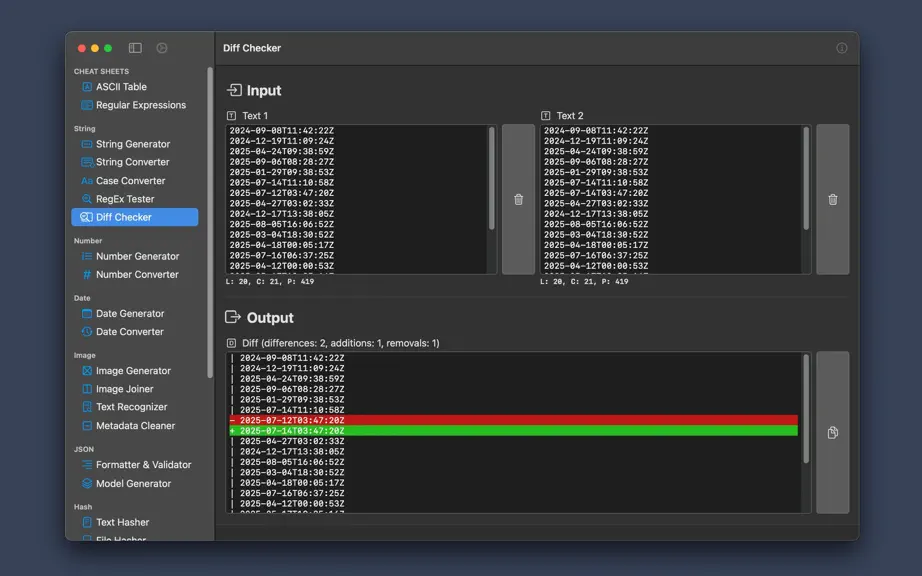Click the Text 2 editor scrollbar
The width and height of the screenshot is (922, 576).
click(x=806, y=179)
